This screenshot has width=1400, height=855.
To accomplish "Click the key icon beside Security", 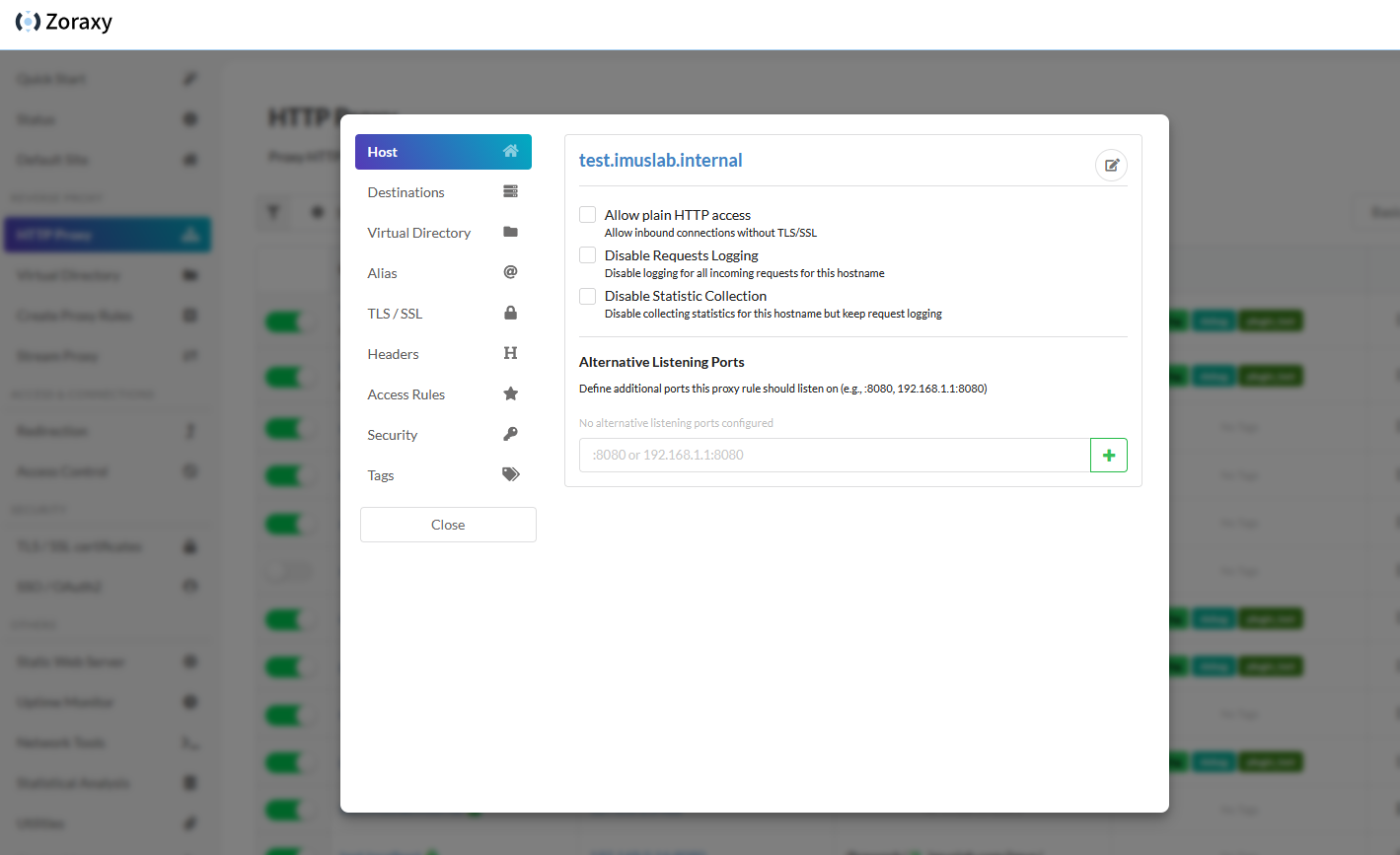I will pyautogui.click(x=510, y=434).
